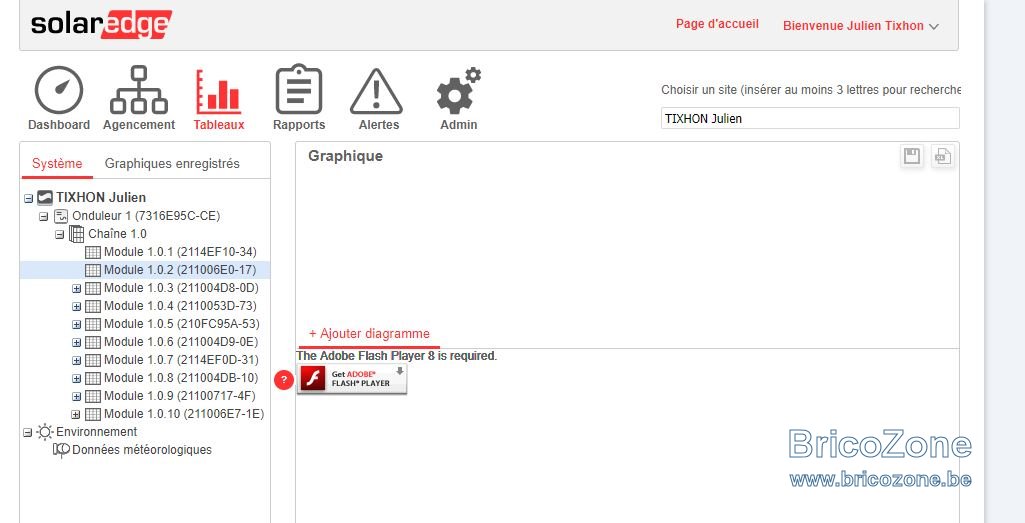Screen dimensions: 1025x523
Task: Open the Alertes warning triangle icon
Action: pyautogui.click(x=377, y=92)
